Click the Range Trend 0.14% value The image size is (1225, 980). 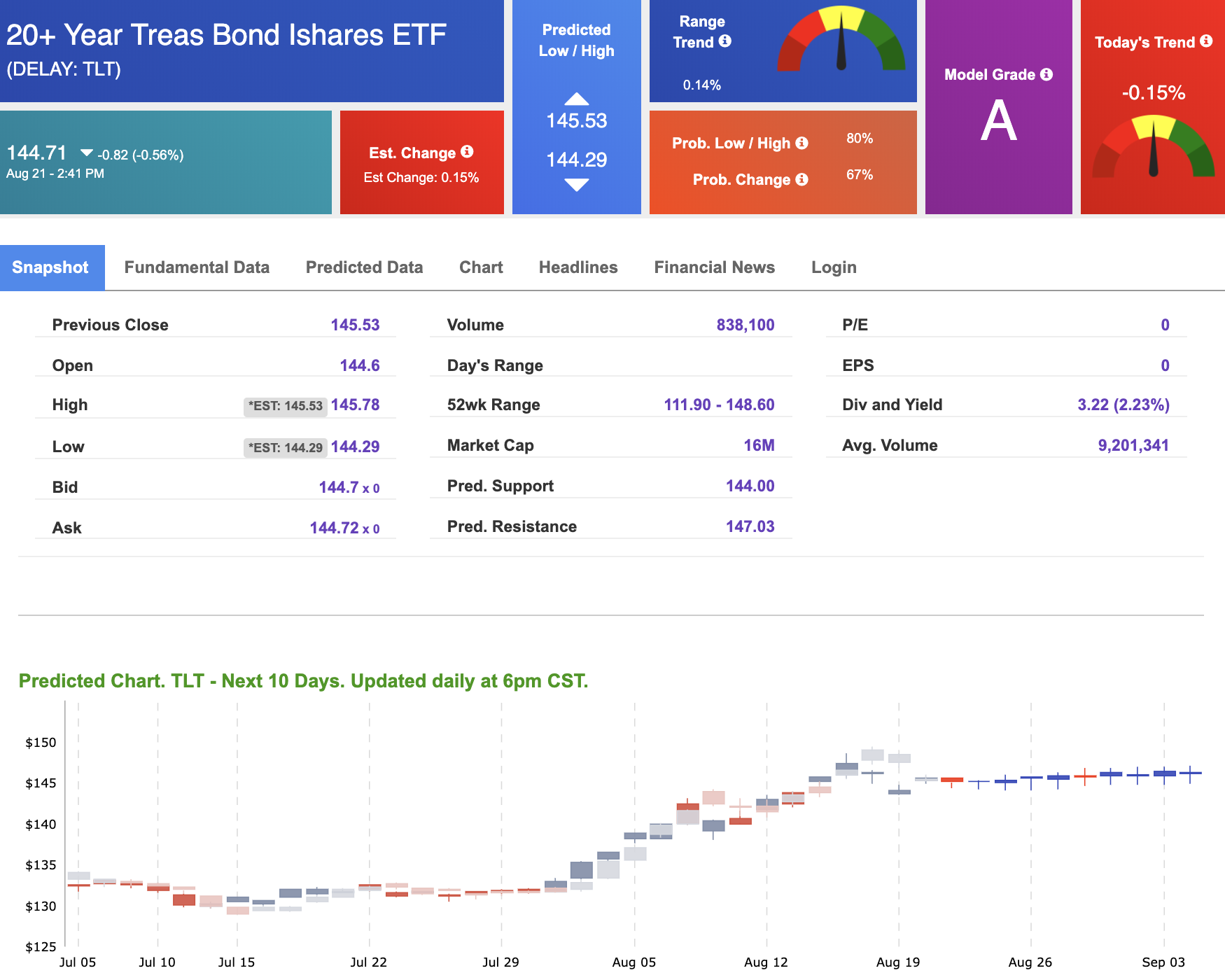tap(702, 85)
